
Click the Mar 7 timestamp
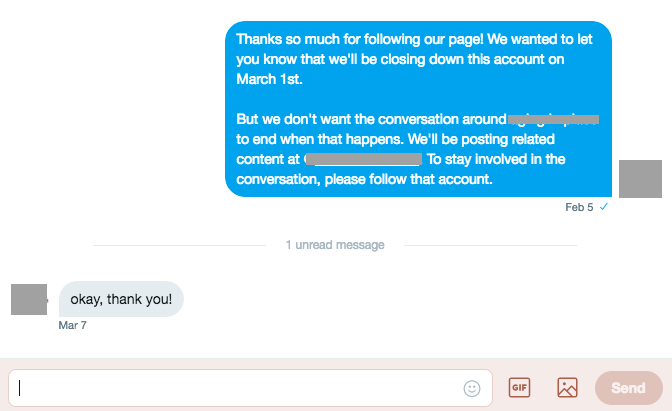72,325
